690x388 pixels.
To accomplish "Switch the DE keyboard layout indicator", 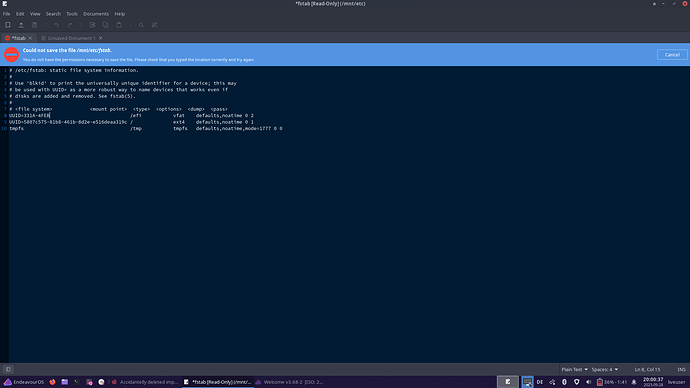I will click(x=540, y=382).
